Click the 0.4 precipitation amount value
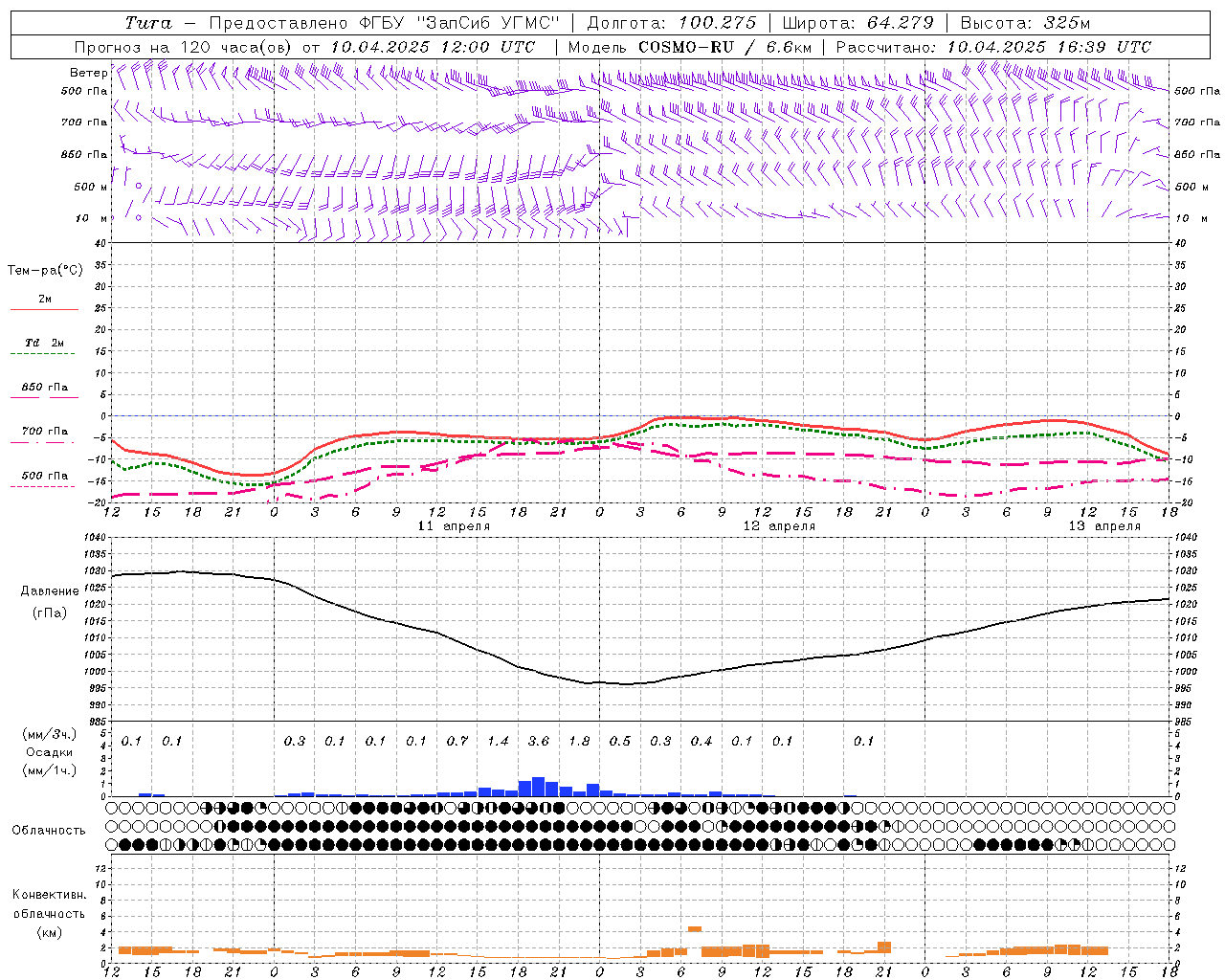This screenshot has width=1225, height=980. point(702,741)
